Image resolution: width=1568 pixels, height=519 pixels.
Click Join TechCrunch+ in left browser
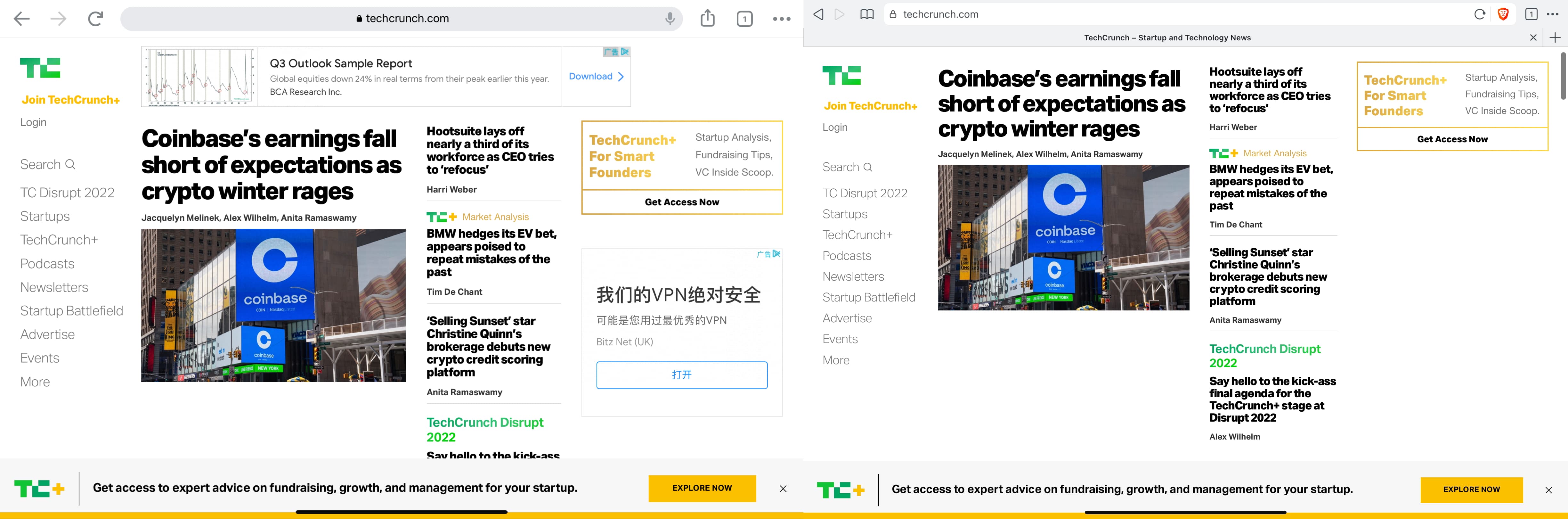click(x=71, y=100)
